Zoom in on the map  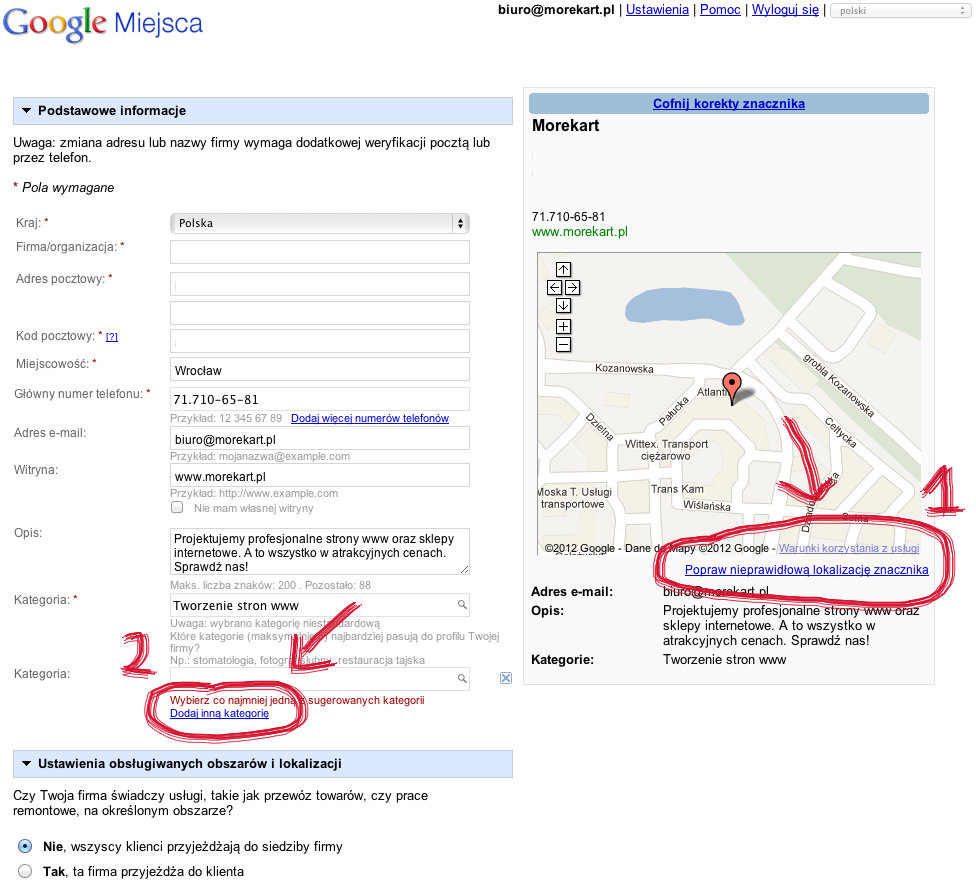pyautogui.click(x=563, y=326)
